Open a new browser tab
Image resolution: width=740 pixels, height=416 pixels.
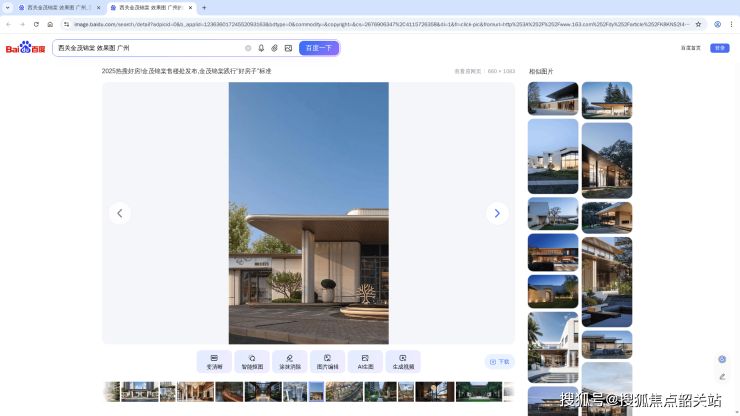(204, 8)
